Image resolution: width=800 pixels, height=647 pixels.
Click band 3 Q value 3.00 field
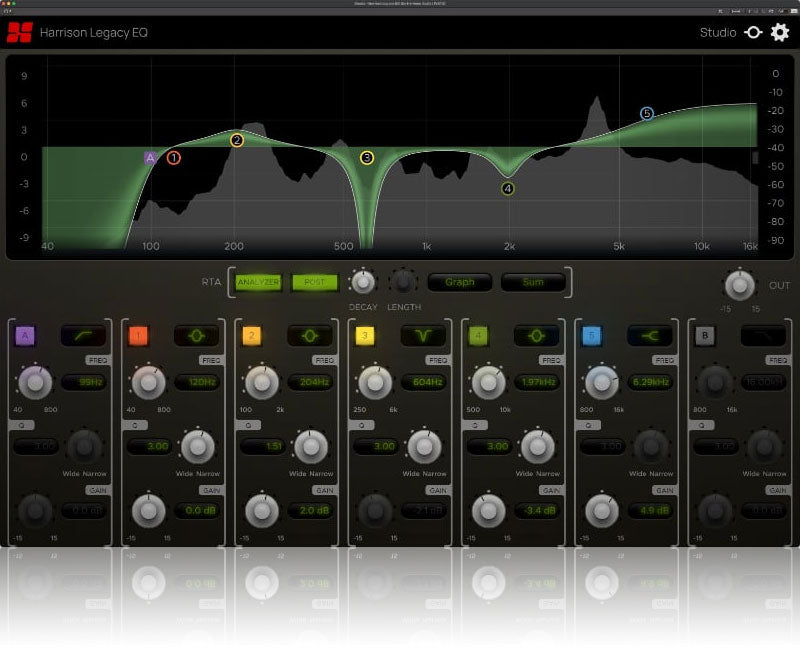[376, 446]
